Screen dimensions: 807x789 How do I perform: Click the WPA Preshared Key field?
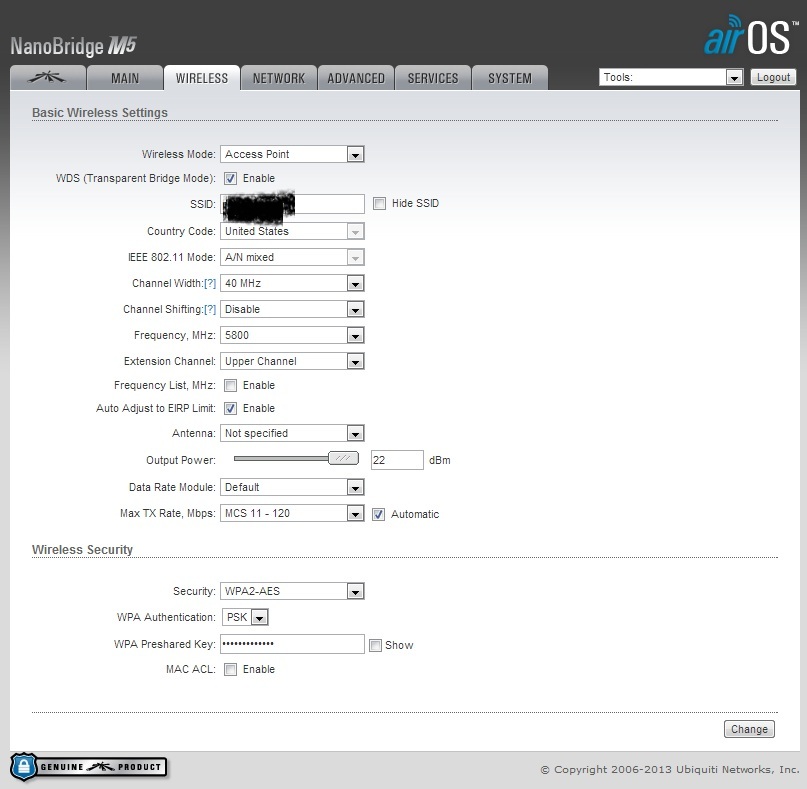point(292,644)
